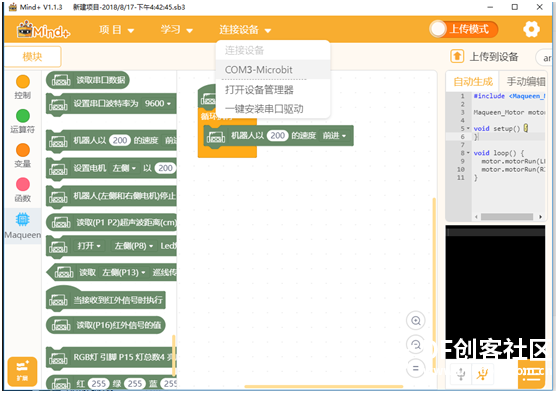The image size is (558, 393).
Task: Open the 学习 menu
Action: coord(177,30)
